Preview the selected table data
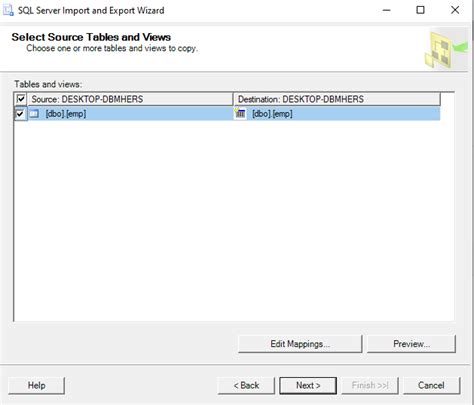This screenshot has width=474, height=405. pyautogui.click(x=411, y=344)
